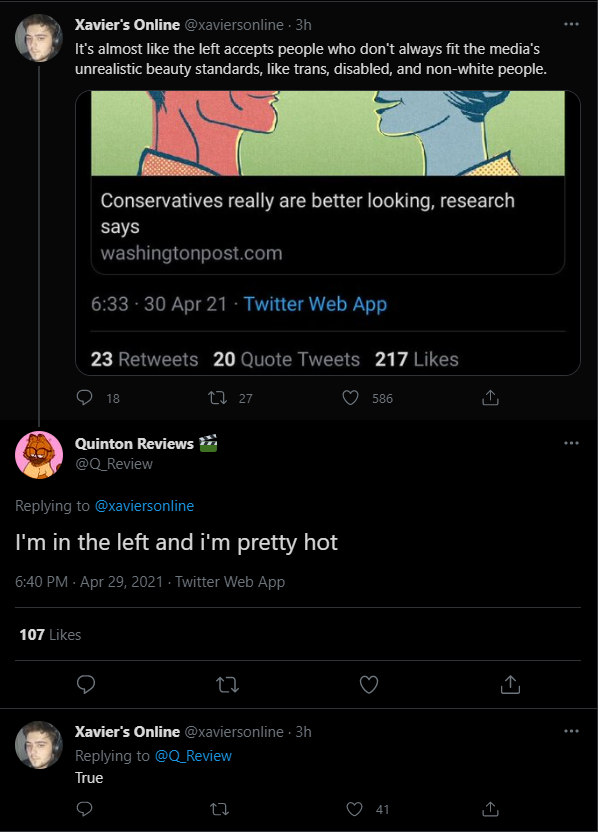This screenshot has width=598, height=832.
Task: Open more options on the 'True' reply
Action: pyautogui.click(x=571, y=731)
